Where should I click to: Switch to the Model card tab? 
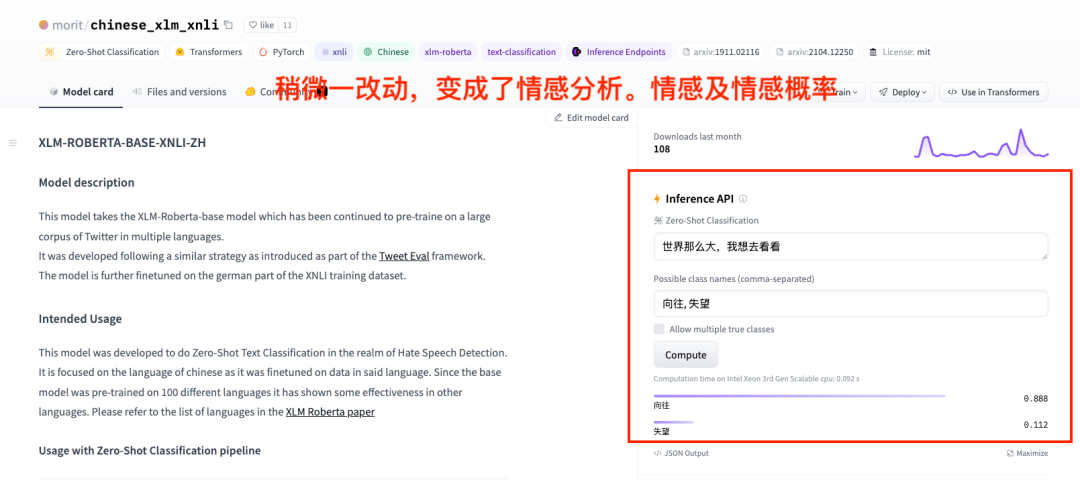pos(81,92)
